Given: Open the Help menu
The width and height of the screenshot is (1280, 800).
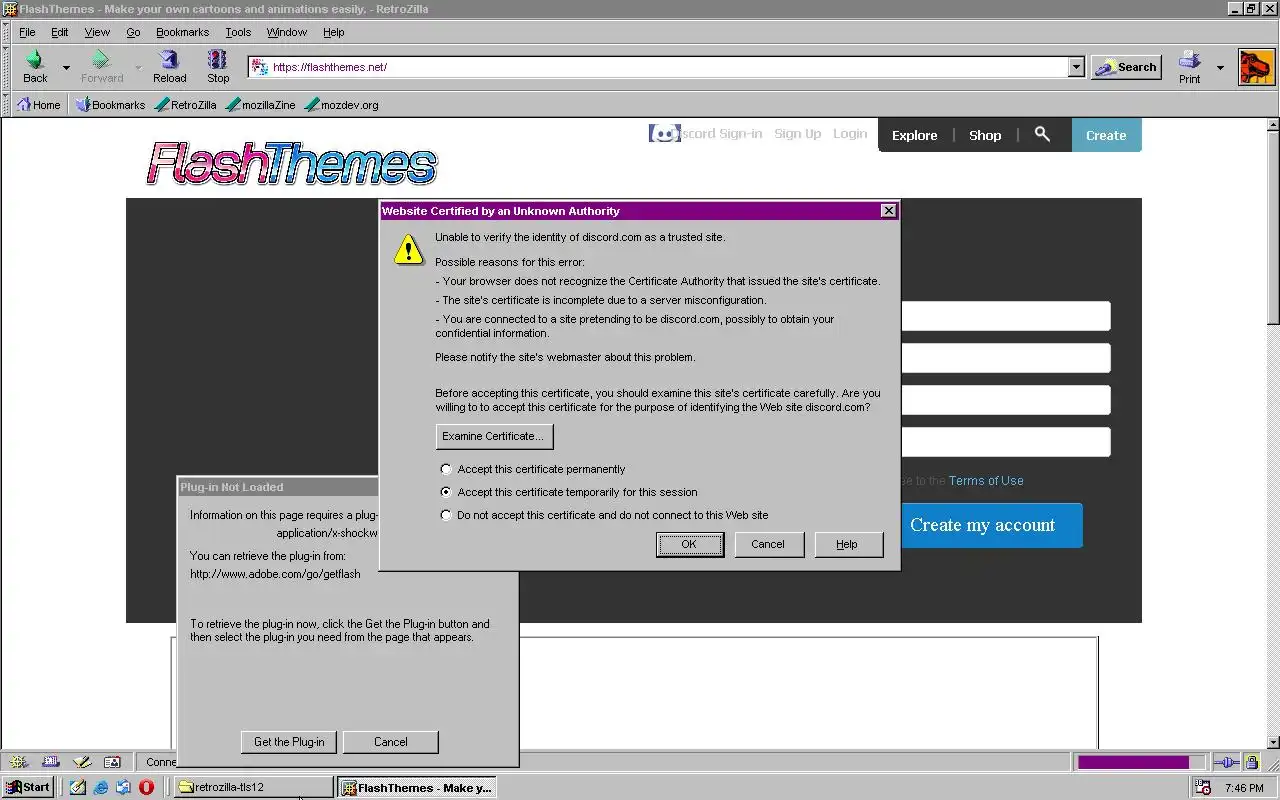Looking at the screenshot, I should tap(333, 32).
